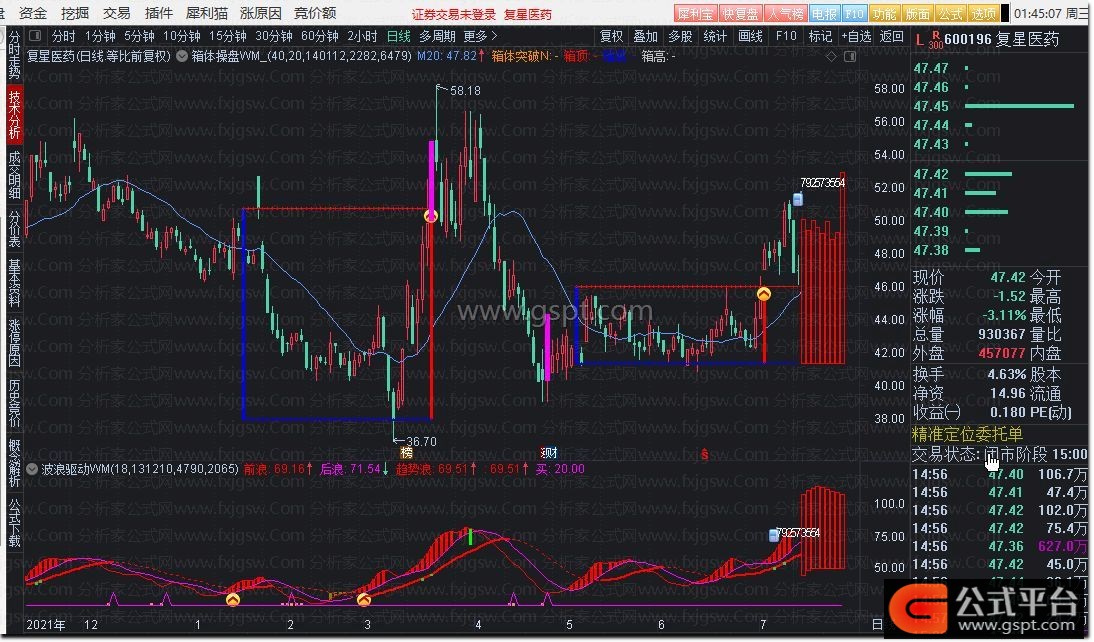Switch to 分时 period
The image size is (1094, 642).
(x=63, y=36)
